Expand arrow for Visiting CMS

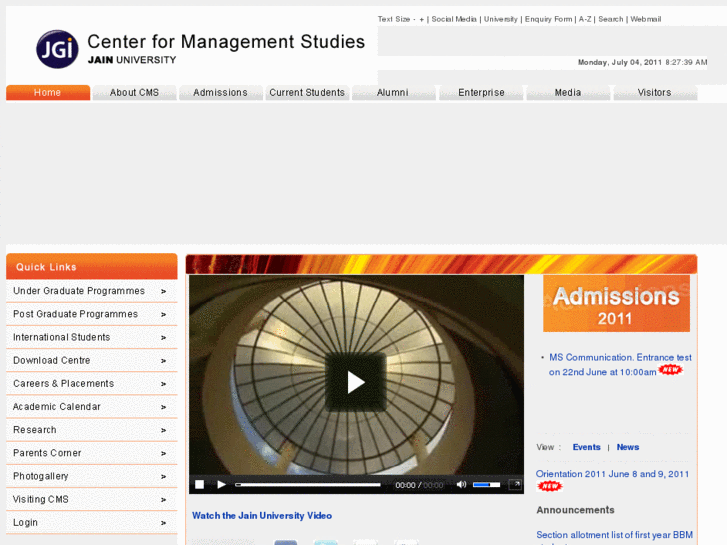pyautogui.click(x=163, y=500)
